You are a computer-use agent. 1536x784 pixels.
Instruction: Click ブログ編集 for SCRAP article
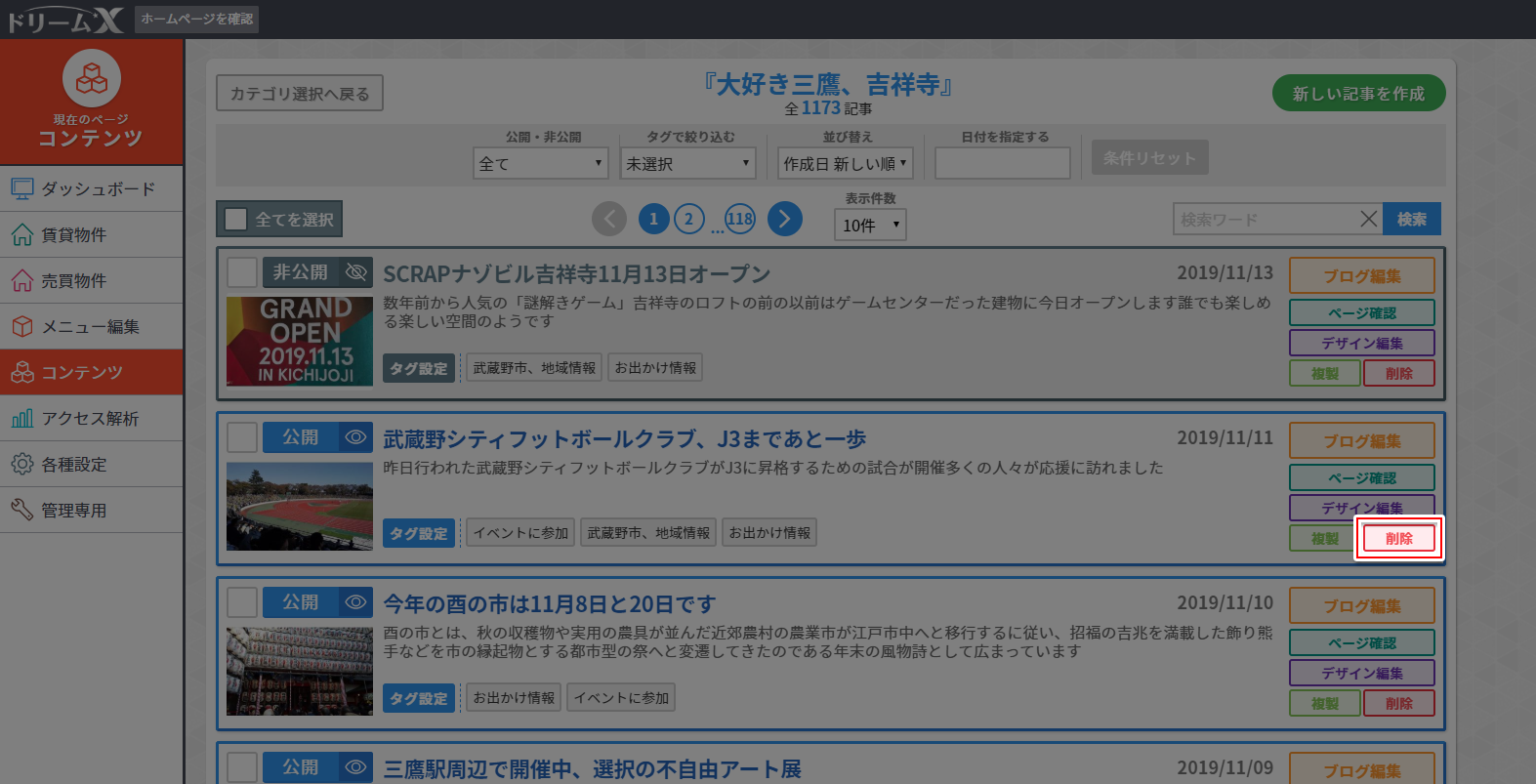(1362, 275)
